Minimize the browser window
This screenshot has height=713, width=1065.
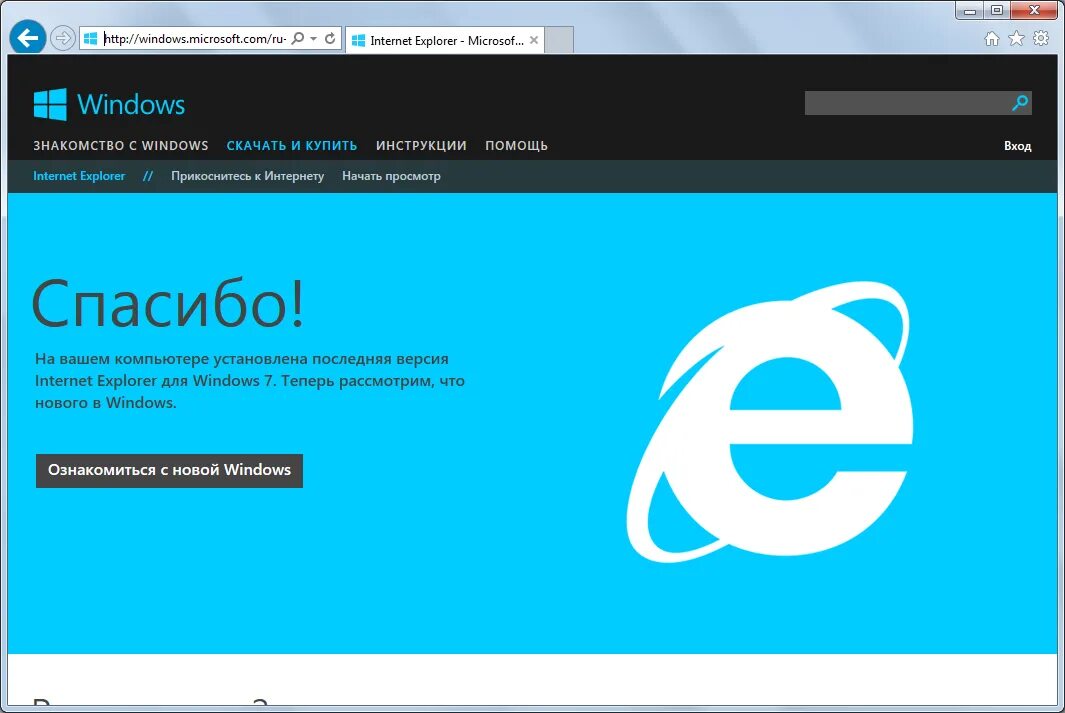point(970,10)
